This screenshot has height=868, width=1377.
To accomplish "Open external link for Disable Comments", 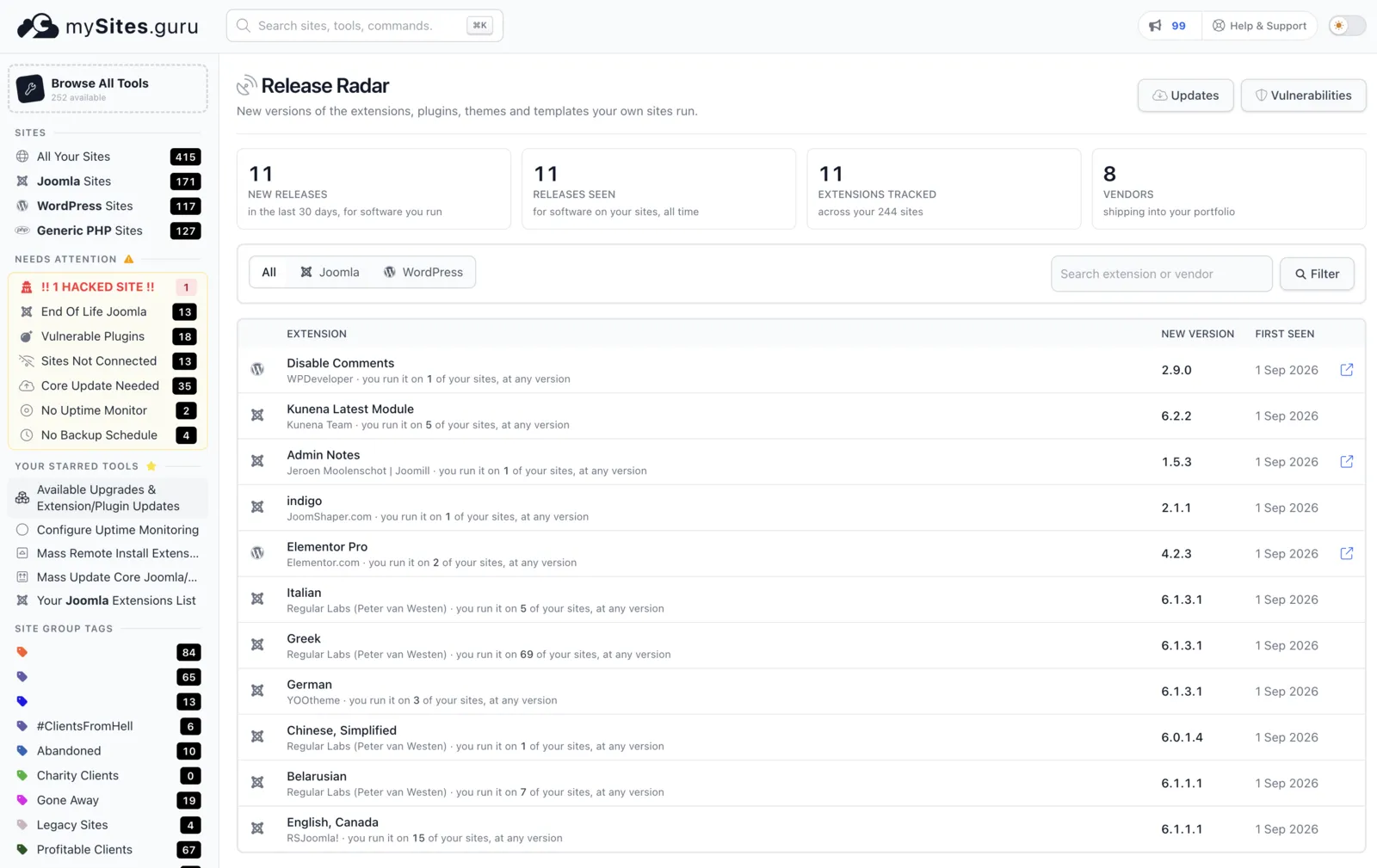I will pos(1347,370).
